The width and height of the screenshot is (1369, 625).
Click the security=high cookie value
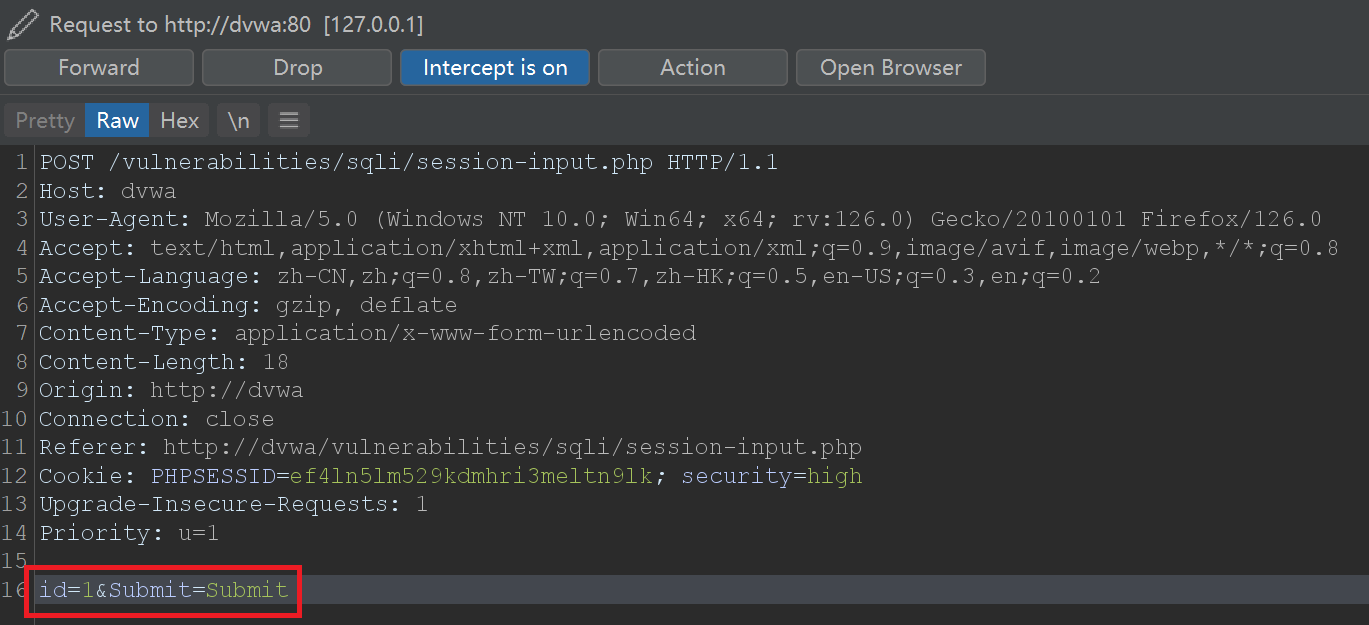(x=834, y=476)
